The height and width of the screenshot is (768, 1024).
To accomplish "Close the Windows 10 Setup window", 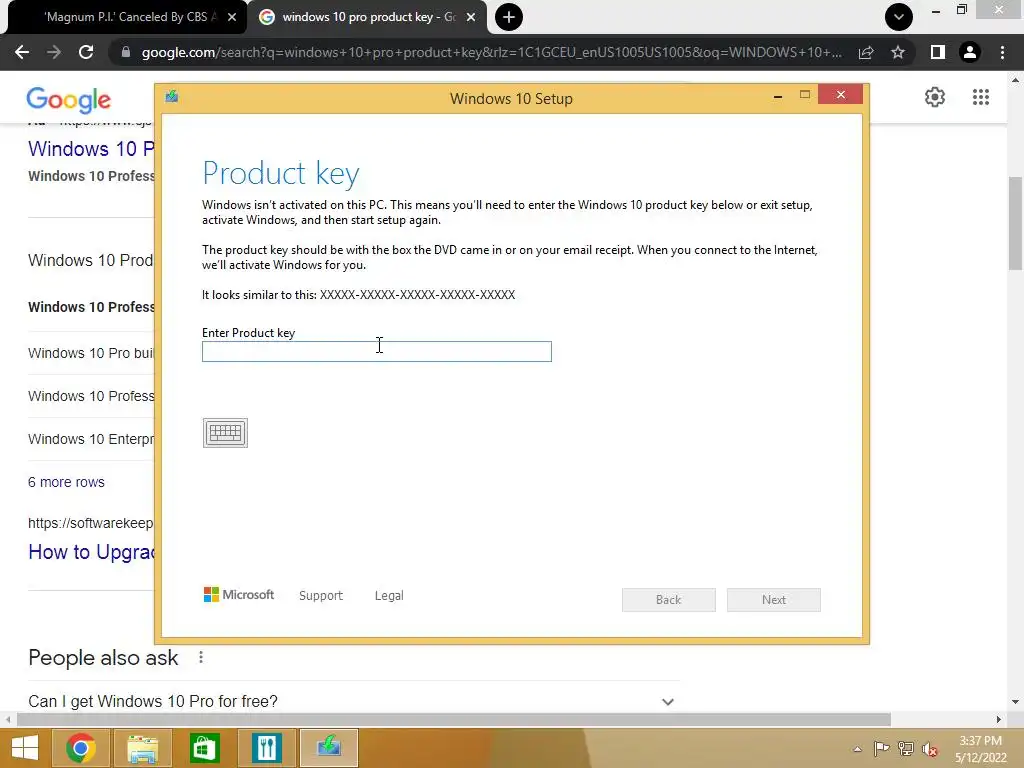I will pyautogui.click(x=840, y=95).
